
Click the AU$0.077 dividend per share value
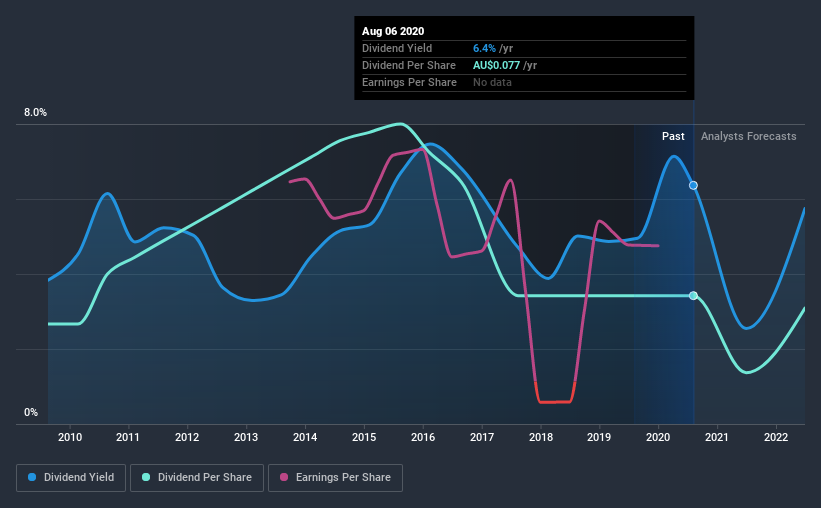[496, 65]
